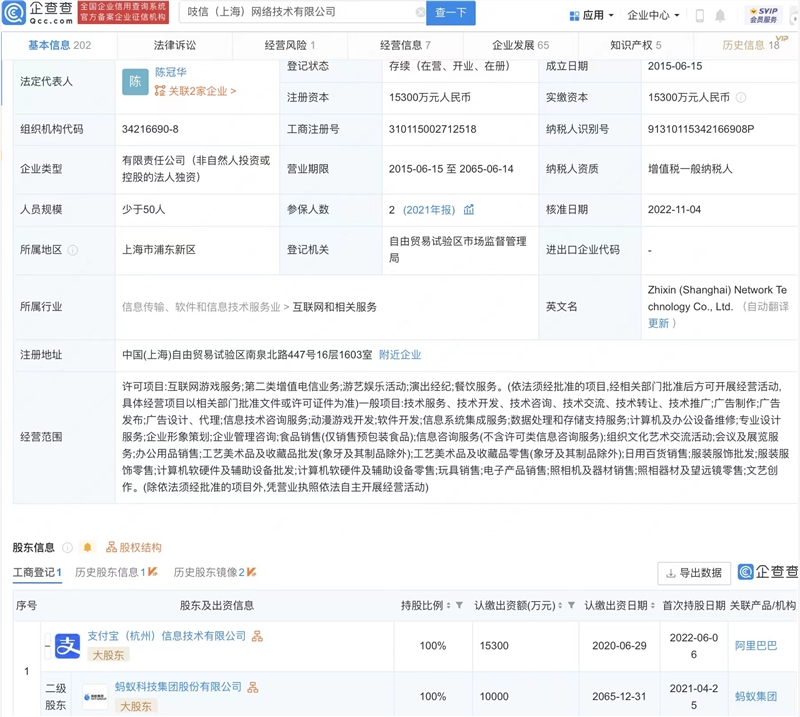Go to the 经营信息 tab

click(x=405, y=45)
